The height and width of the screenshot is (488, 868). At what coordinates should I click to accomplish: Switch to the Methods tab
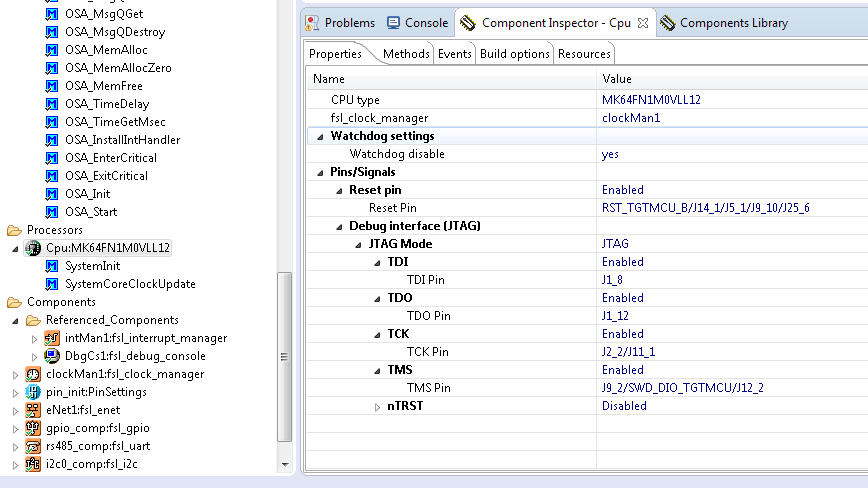click(406, 54)
